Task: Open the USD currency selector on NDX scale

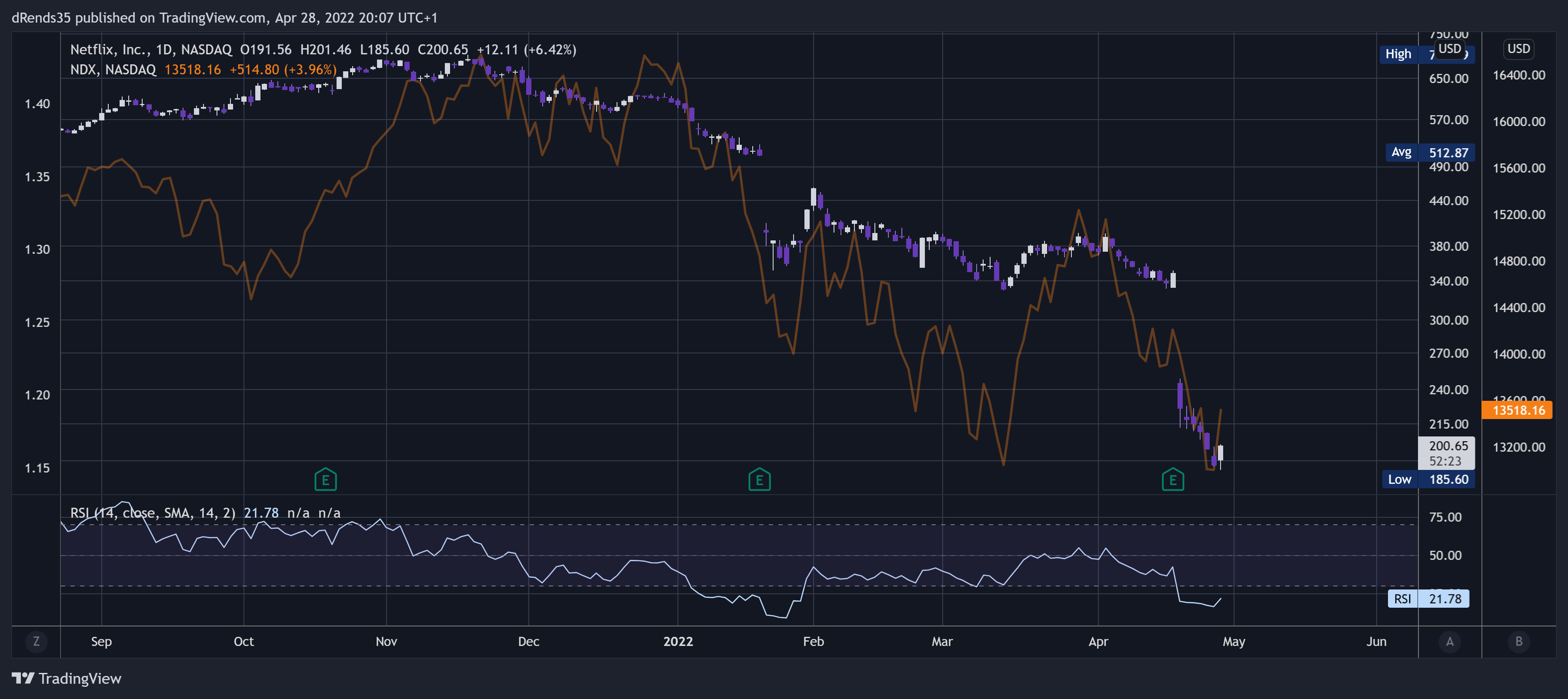Action: (1518, 49)
